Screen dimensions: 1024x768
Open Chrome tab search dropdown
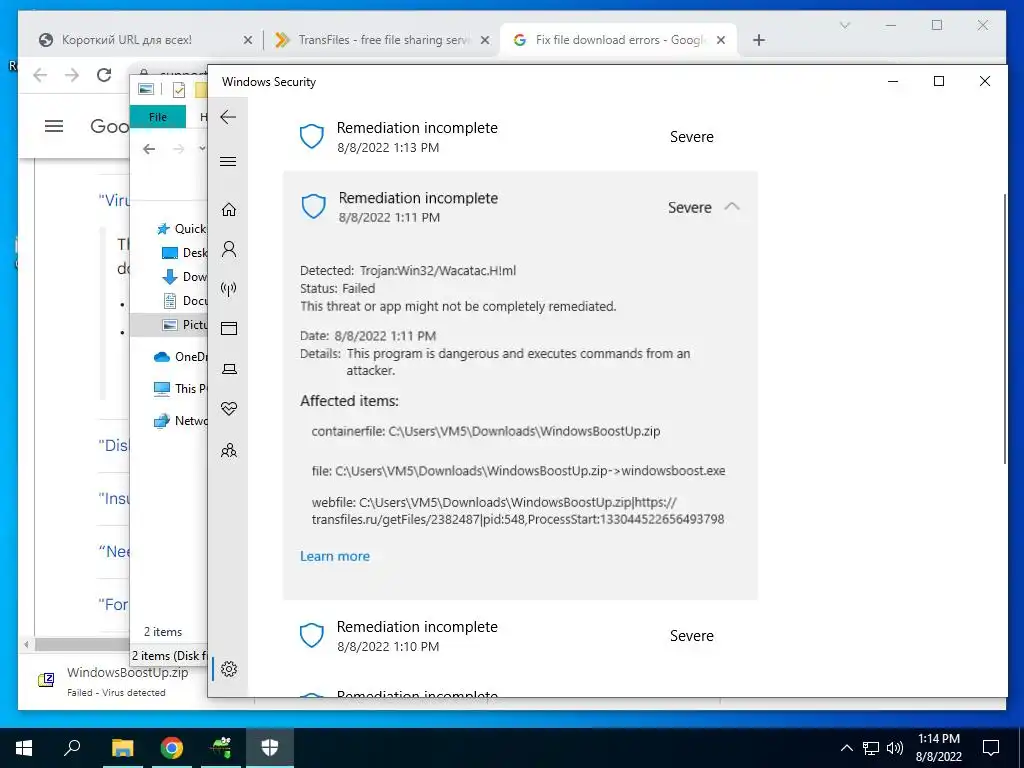tap(844, 25)
